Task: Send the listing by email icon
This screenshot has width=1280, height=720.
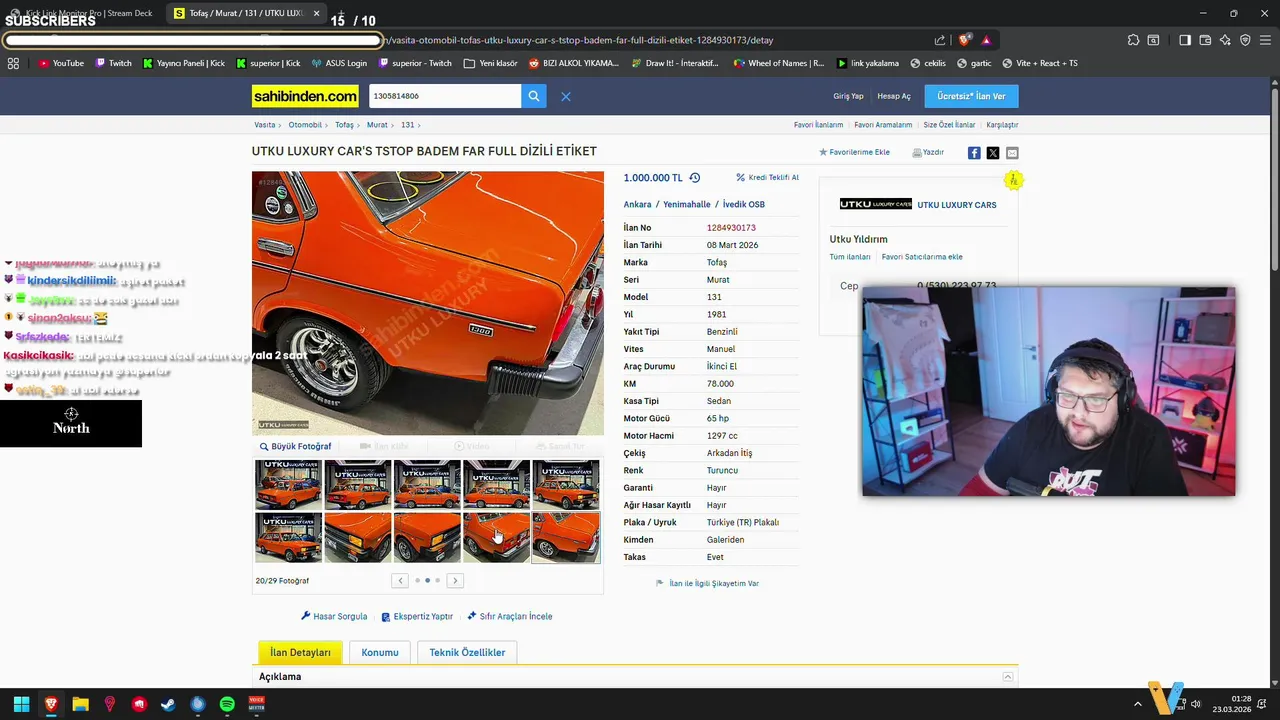Action: (1012, 153)
